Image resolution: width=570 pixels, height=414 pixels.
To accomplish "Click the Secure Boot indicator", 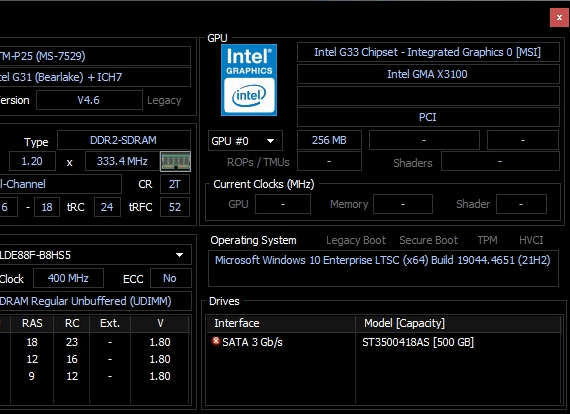I will tap(429, 240).
